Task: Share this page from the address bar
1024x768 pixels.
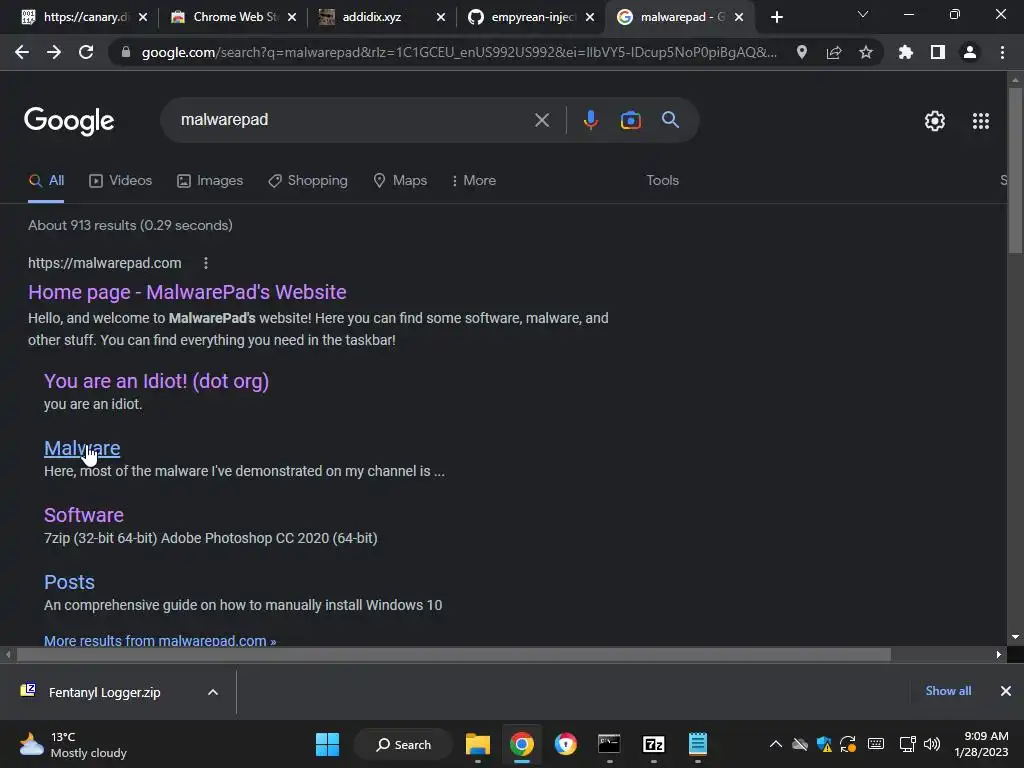Action: click(834, 52)
